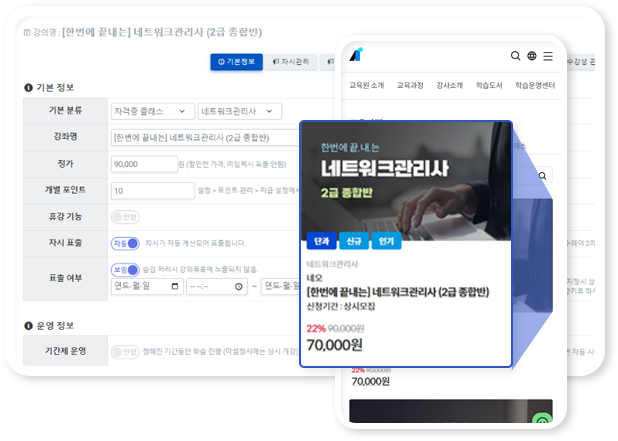Screen dimensions: 618x441
Task: Tap the green chat bubble icon
Action: click(x=543, y=420)
